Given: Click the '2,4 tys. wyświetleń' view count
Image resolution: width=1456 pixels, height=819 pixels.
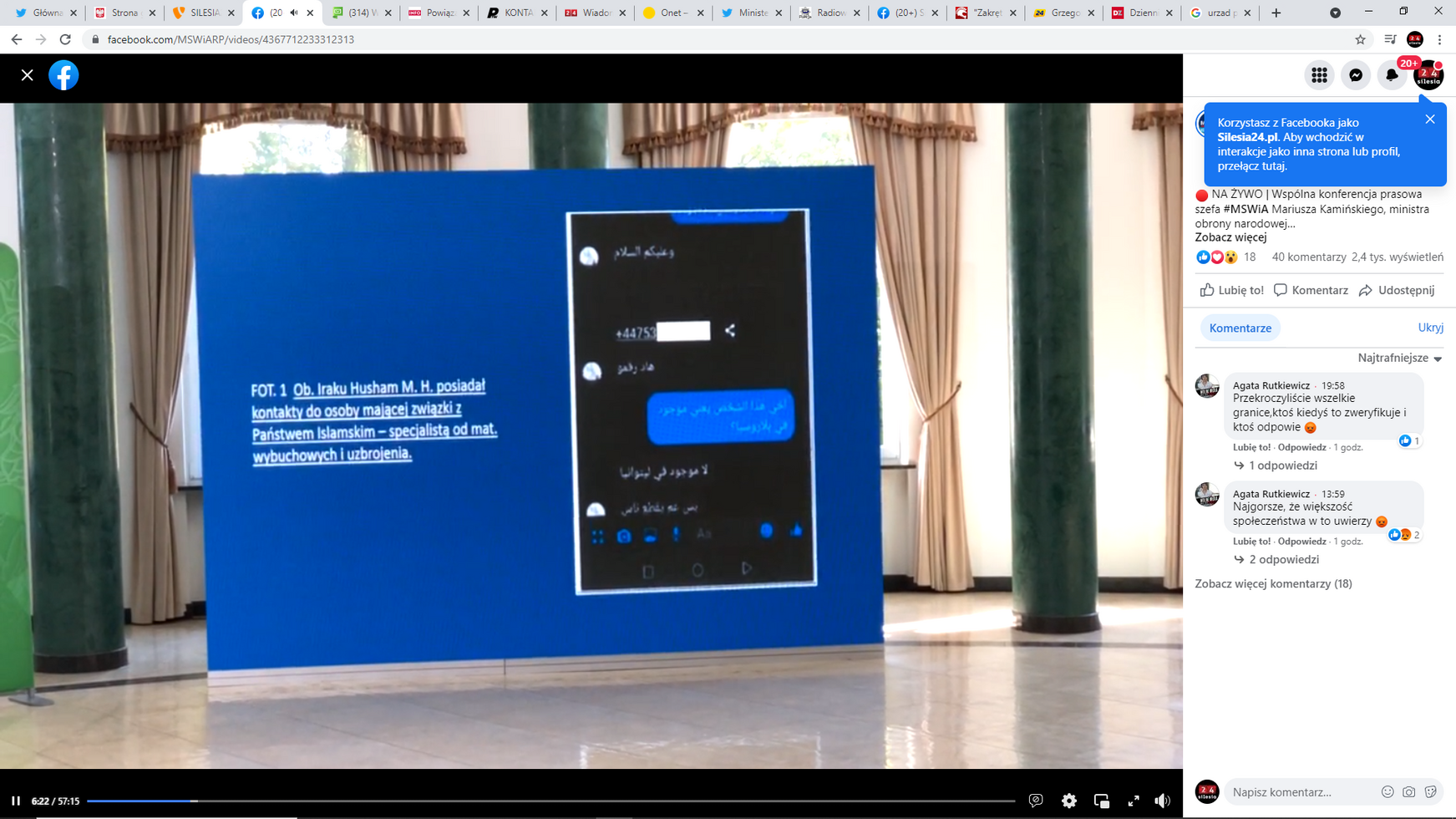Looking at the screenshot, I should coord(1398,257).
